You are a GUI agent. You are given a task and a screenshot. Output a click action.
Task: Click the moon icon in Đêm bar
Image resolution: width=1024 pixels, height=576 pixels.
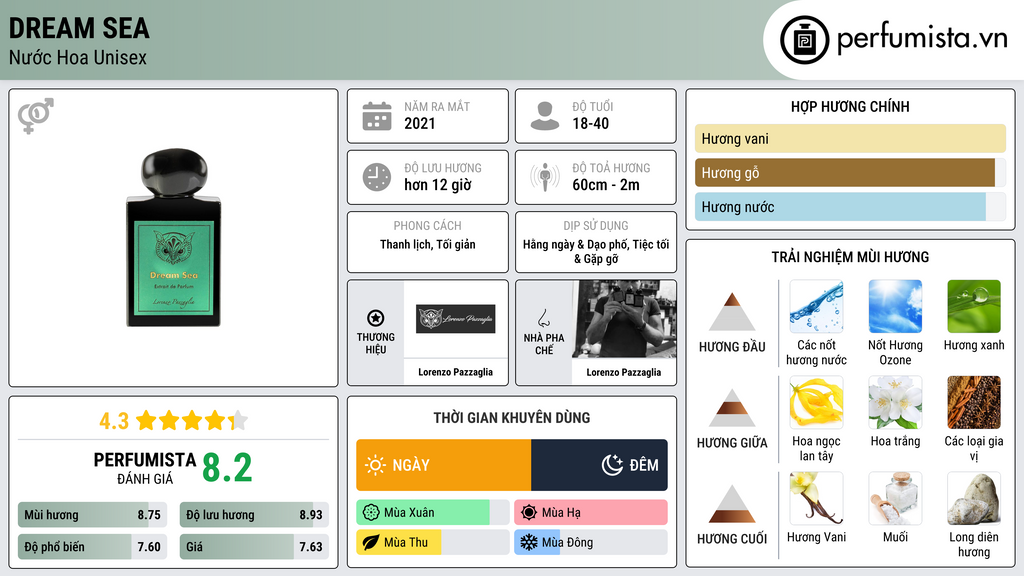tap(612, 465)
